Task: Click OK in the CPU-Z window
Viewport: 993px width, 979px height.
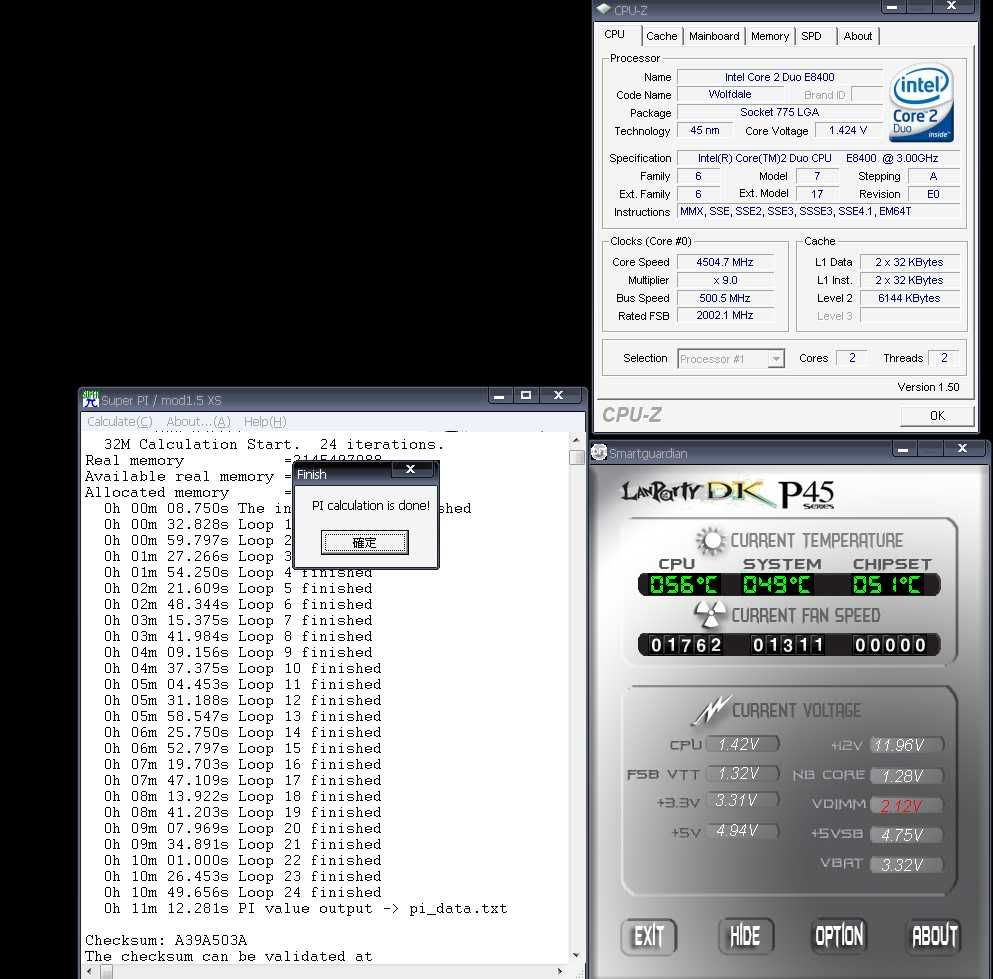Action: (x=936, y=415)
